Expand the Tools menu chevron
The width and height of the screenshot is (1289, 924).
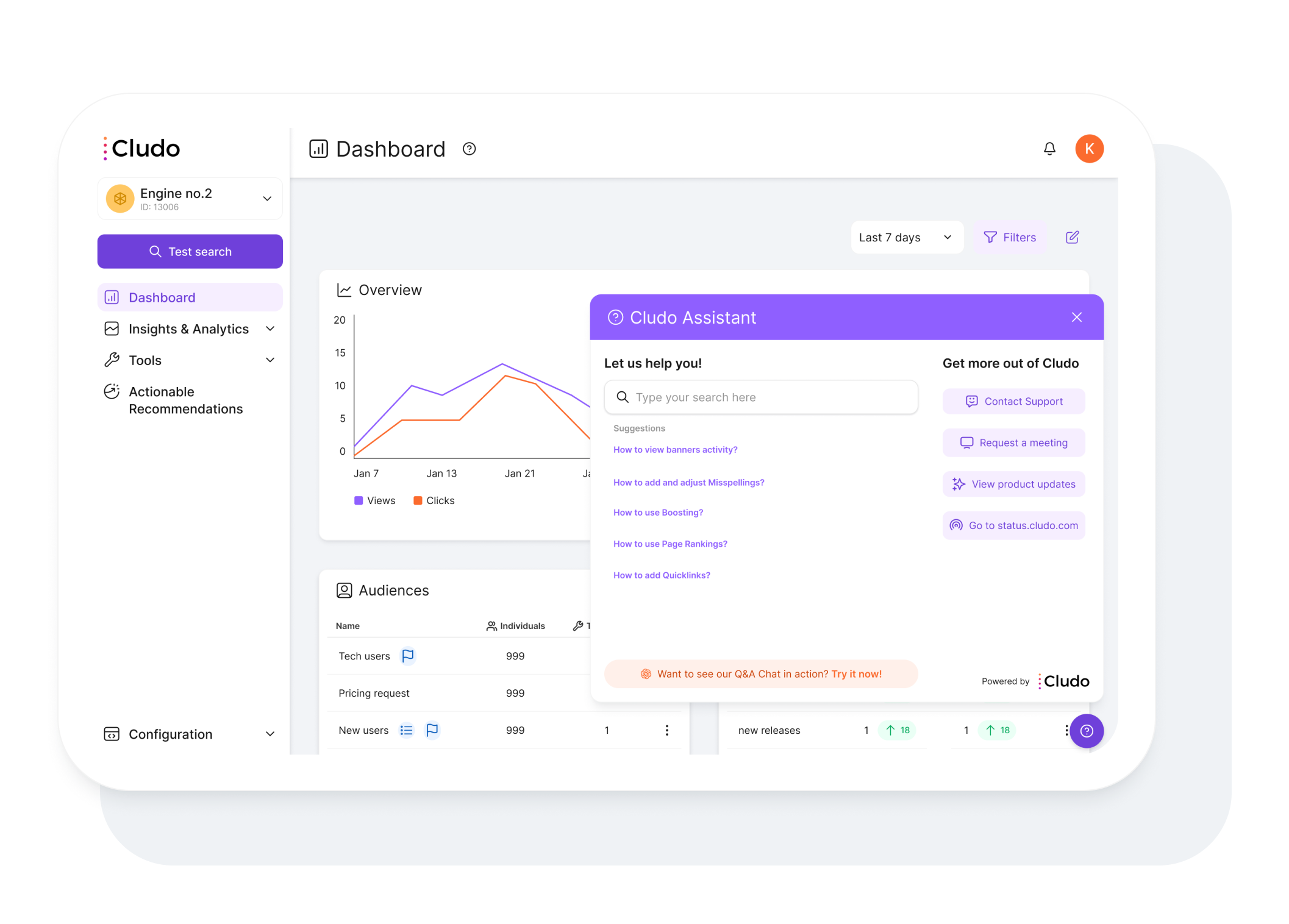(270, 360)
